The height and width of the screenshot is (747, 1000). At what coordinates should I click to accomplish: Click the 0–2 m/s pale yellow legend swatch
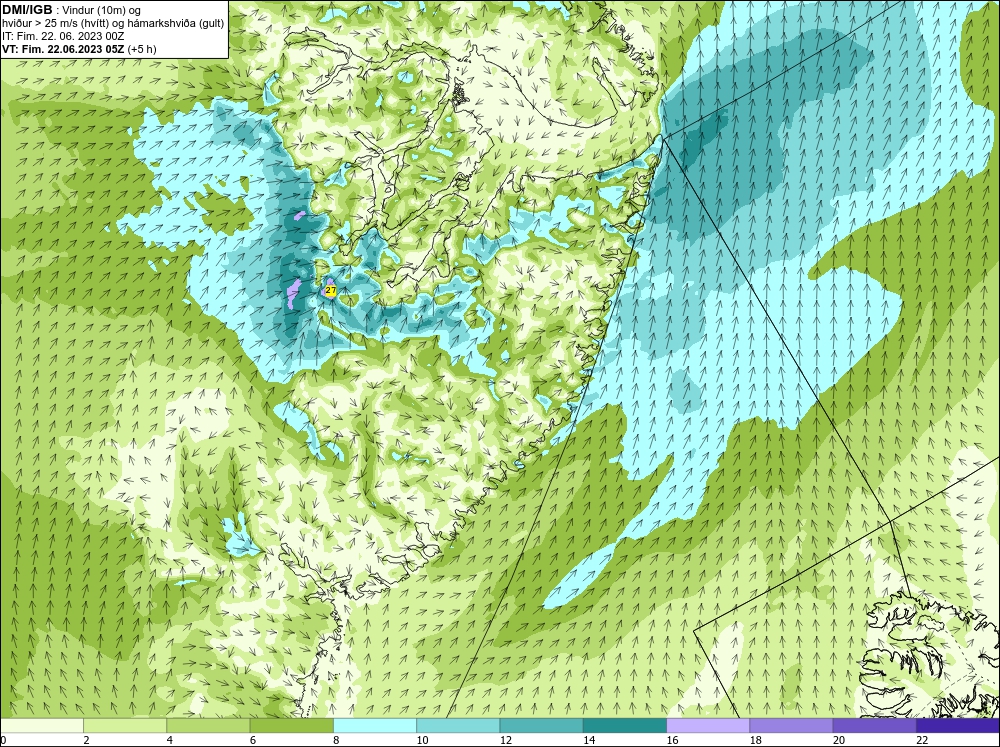tap(42, 726)
